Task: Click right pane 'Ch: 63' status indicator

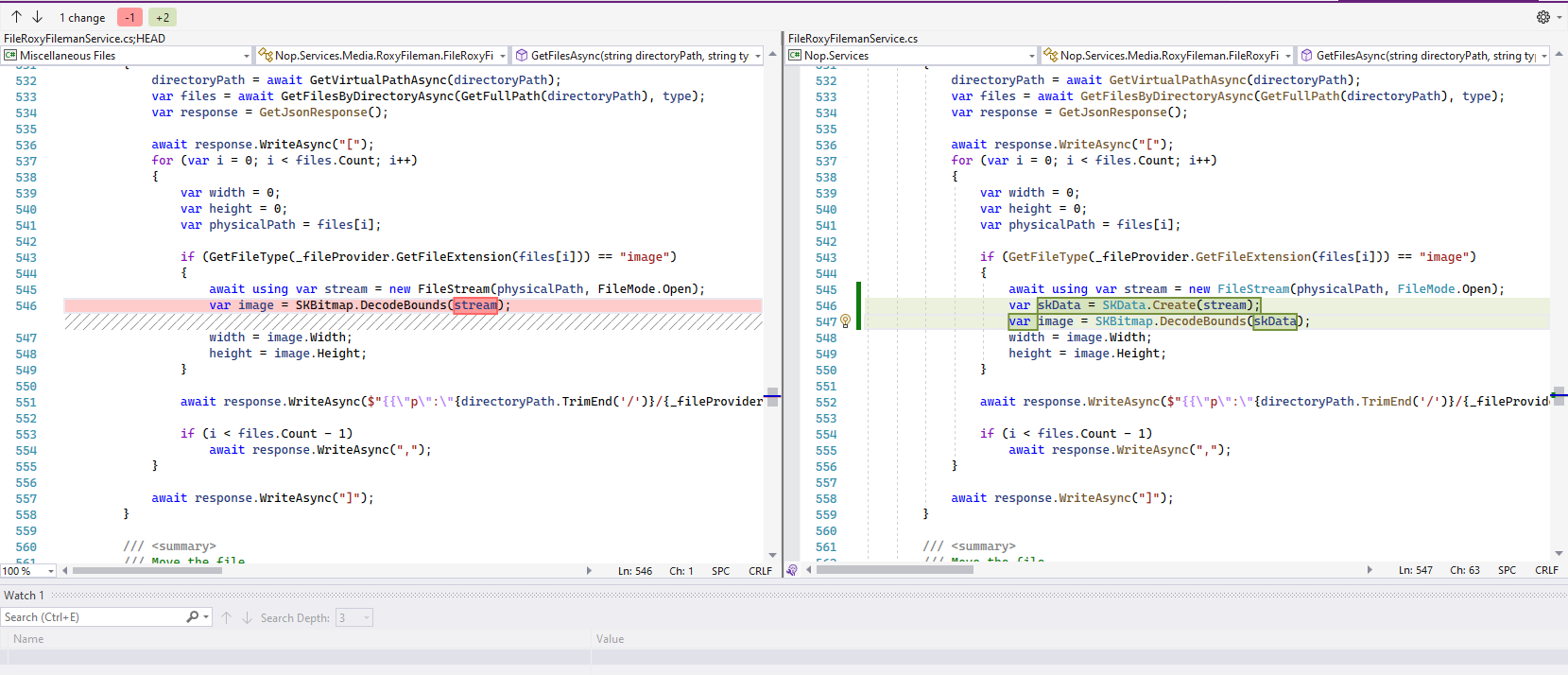Action: click(x=1465, y=570)
